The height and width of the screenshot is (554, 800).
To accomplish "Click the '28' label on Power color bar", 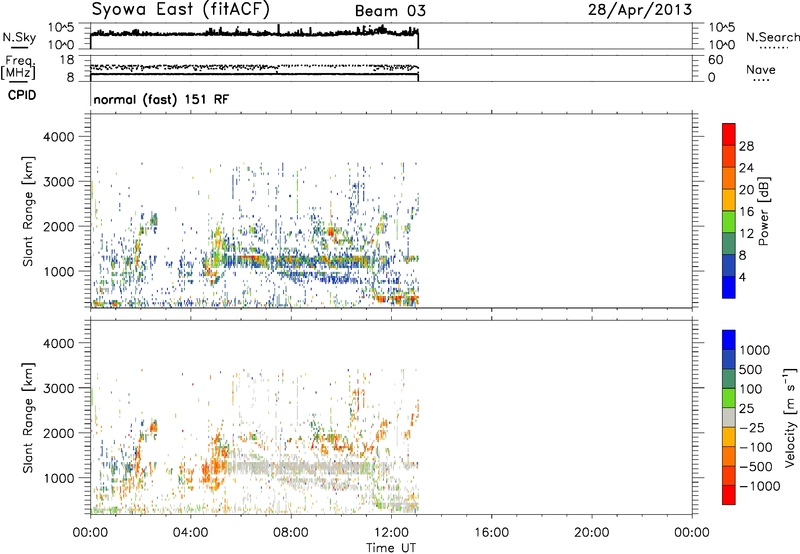I will [746, 146].
